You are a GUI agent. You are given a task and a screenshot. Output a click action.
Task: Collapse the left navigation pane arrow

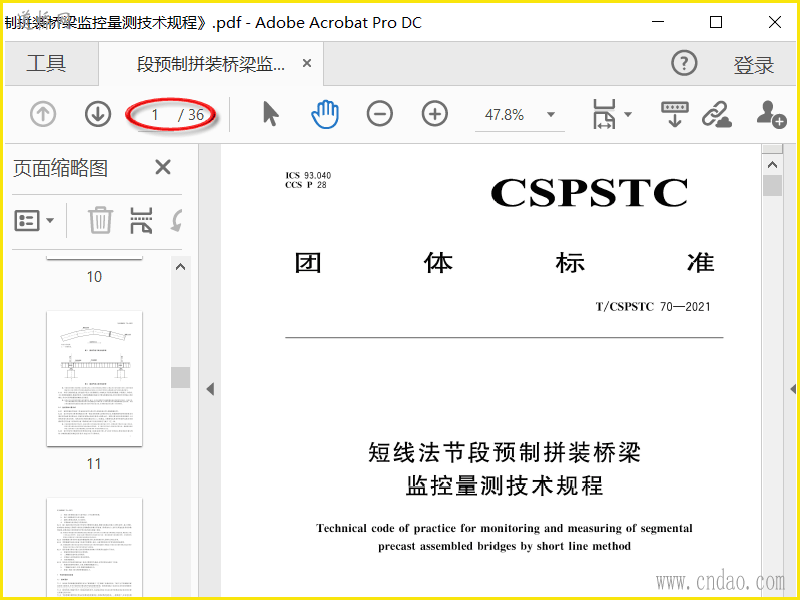click(210, 389)
